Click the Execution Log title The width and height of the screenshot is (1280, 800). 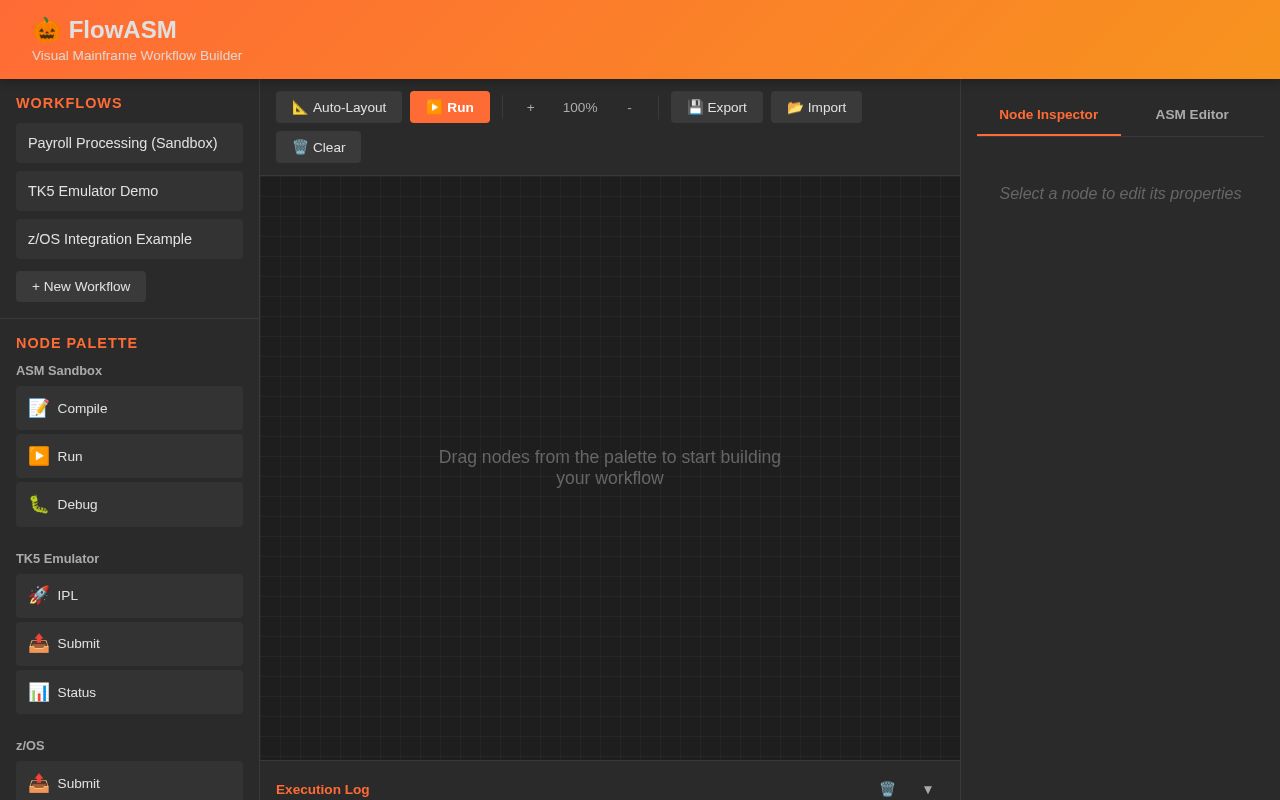click(323, 789)
